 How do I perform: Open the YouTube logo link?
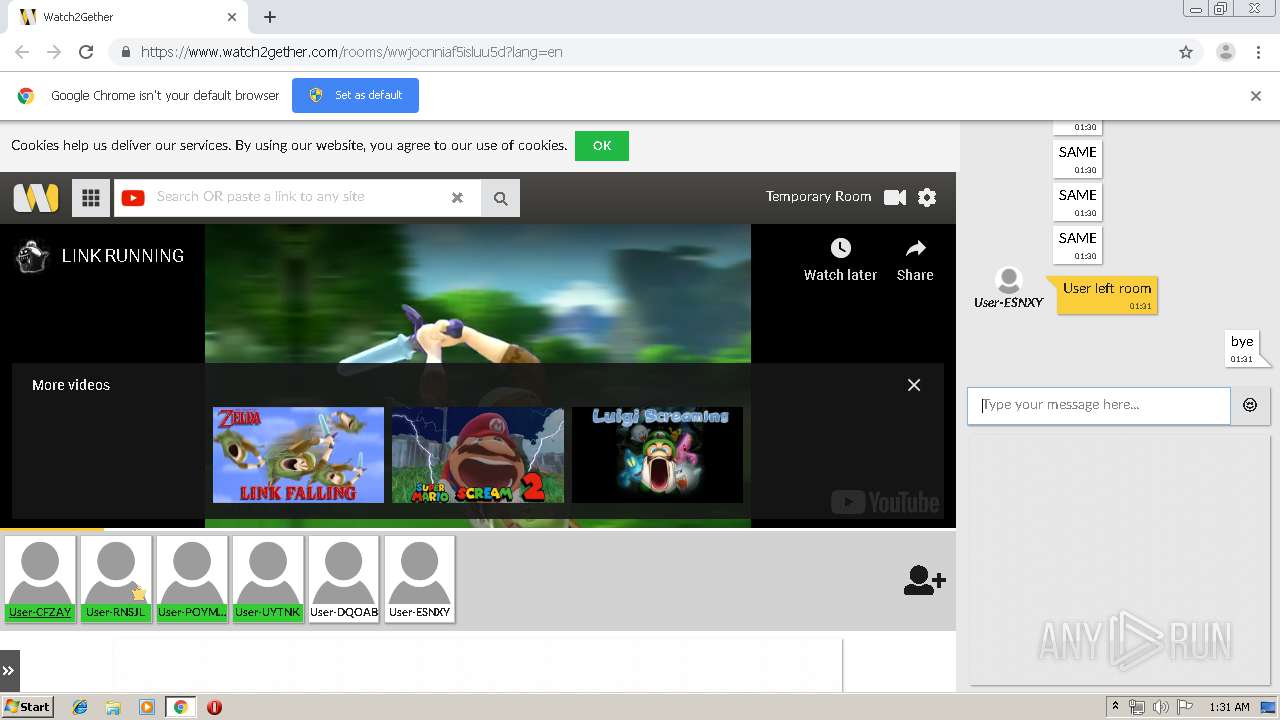885,502
